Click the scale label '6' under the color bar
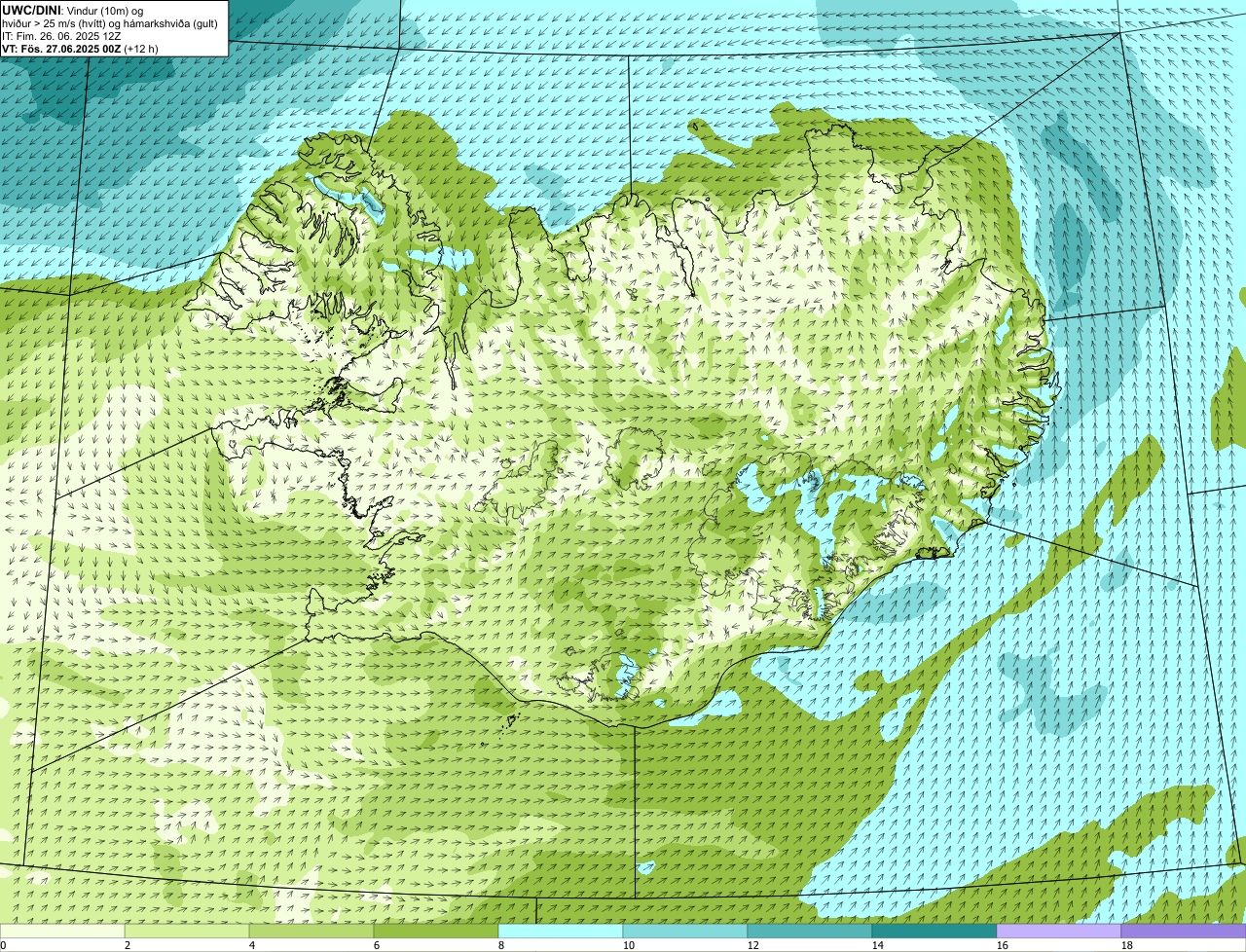The width and height of the screenshot is (1246, 952). click(377, 945)
